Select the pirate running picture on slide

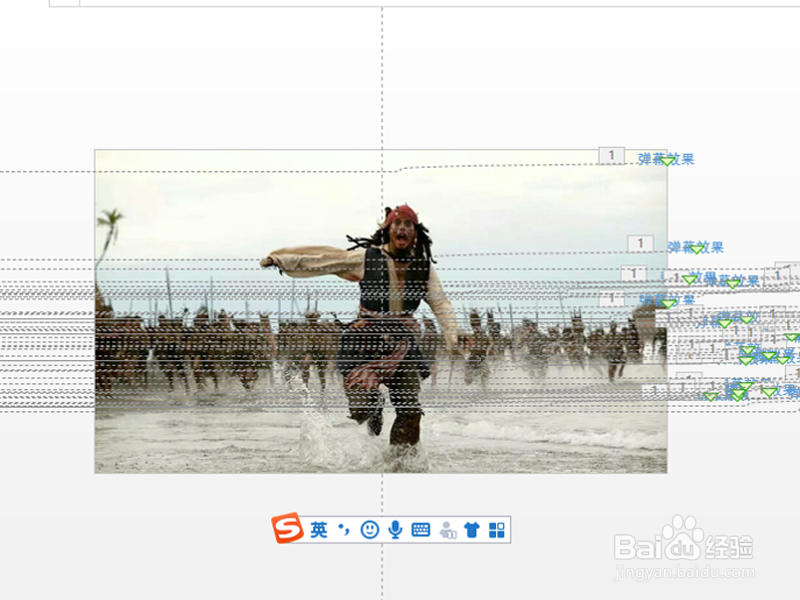tap(381, 311)
